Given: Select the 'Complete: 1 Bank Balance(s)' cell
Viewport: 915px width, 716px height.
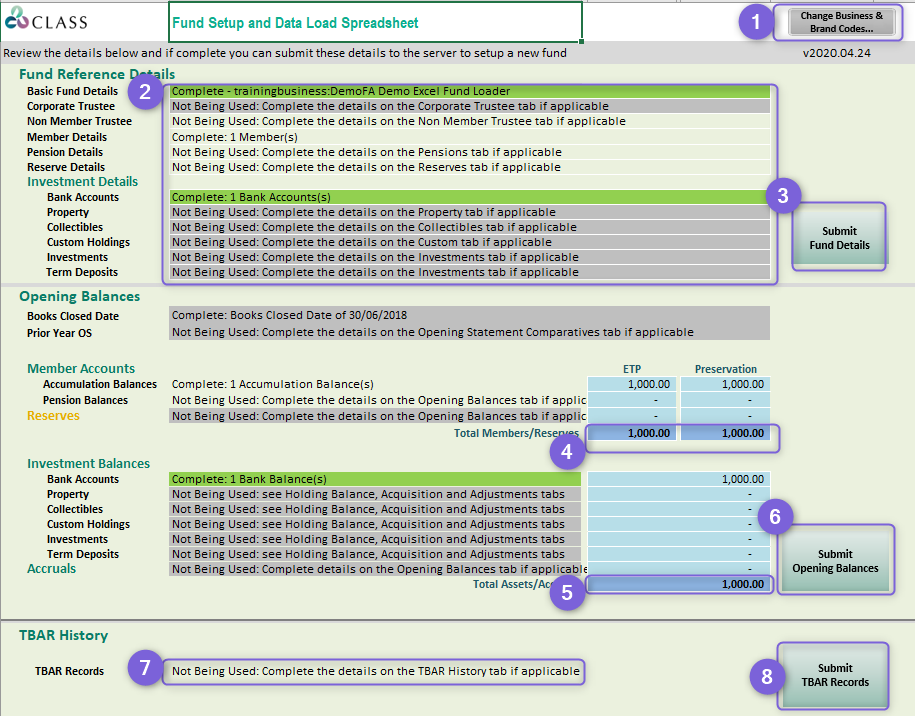Looking at the screenshot, I should coord(375,479).
